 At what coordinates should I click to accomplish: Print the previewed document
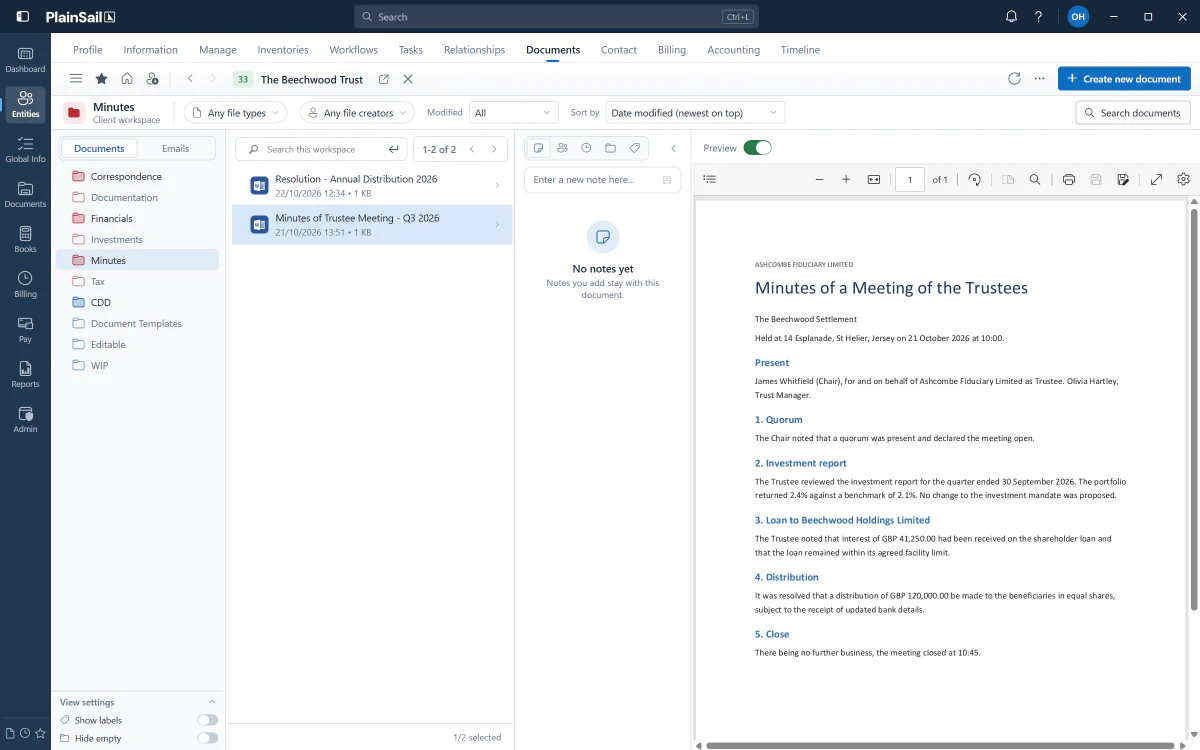coord(1069,179)
